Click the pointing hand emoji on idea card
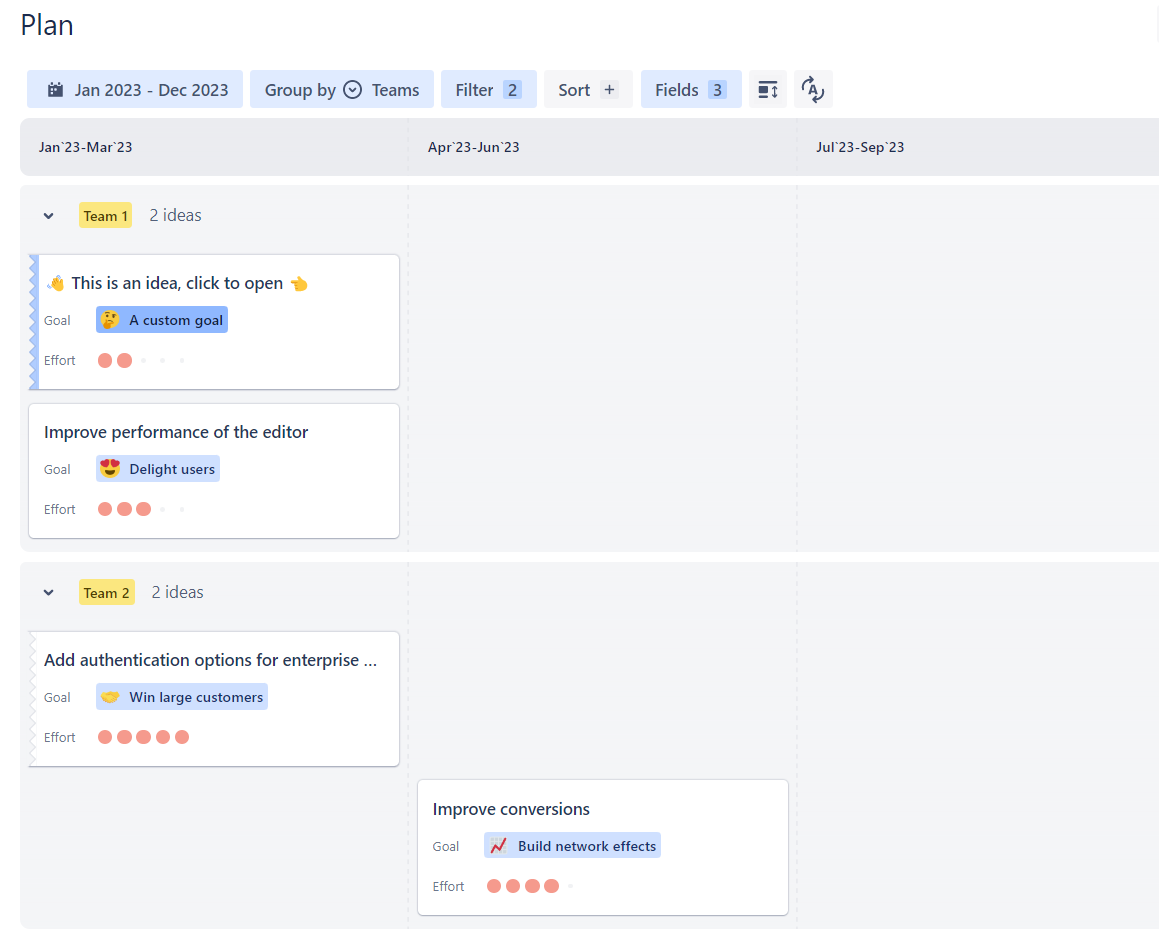Image resolution: width=1159 pixels, height=935 pixels. 299,284
